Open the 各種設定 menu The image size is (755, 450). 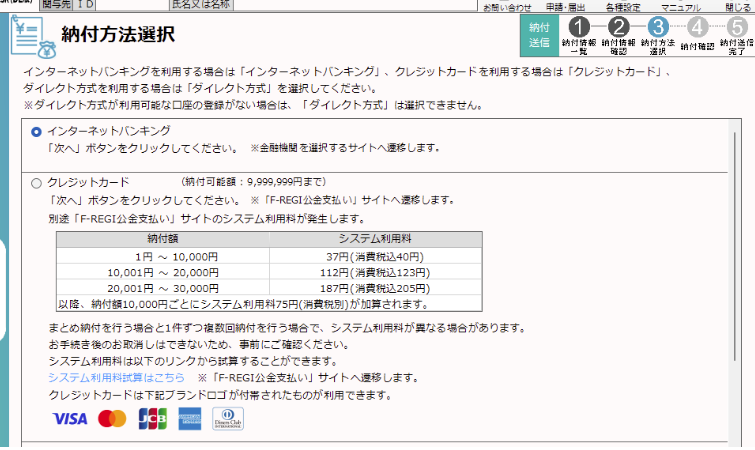[622, 6]
